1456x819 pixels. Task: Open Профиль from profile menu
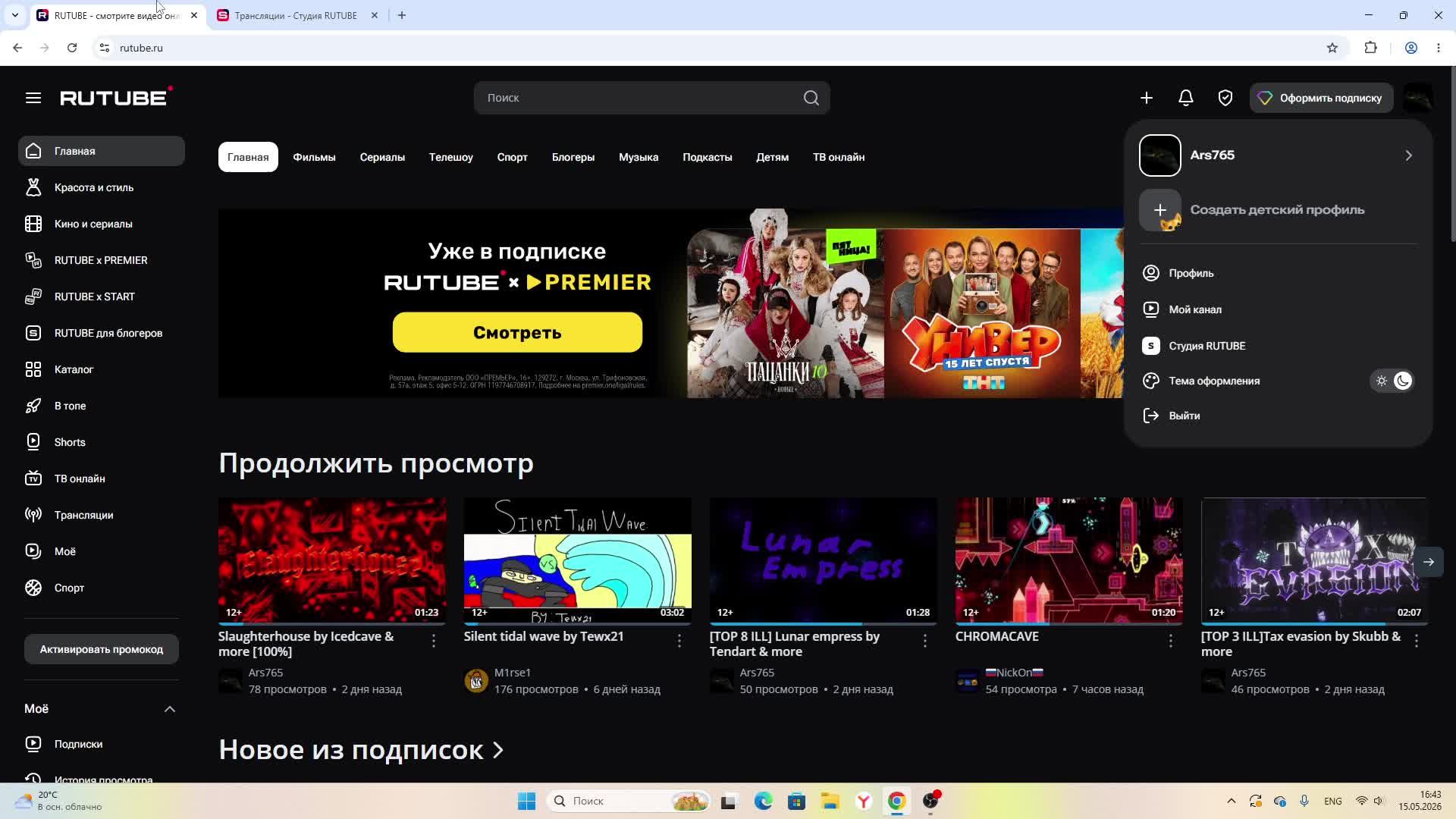point(1278,273)
